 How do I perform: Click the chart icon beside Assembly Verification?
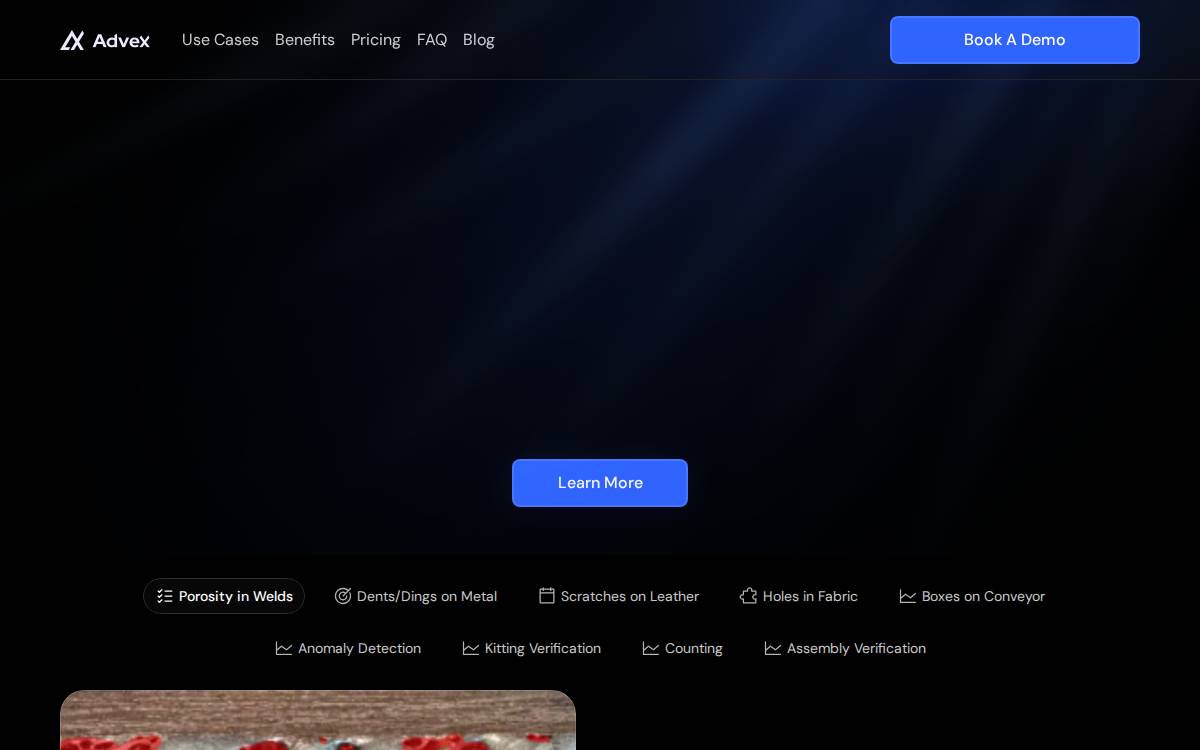point(773,648)
